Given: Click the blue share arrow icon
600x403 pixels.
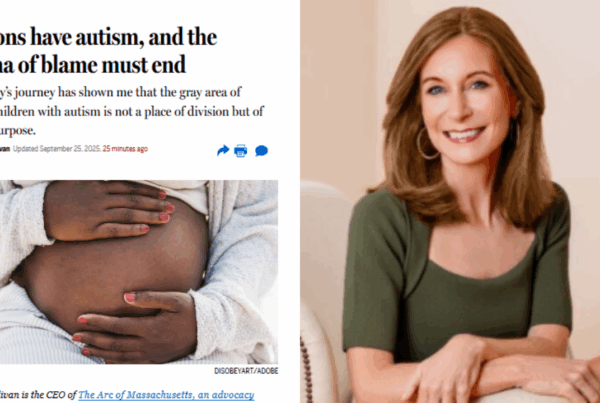Looking at the screenshot, I should click(x=223, y=151).
